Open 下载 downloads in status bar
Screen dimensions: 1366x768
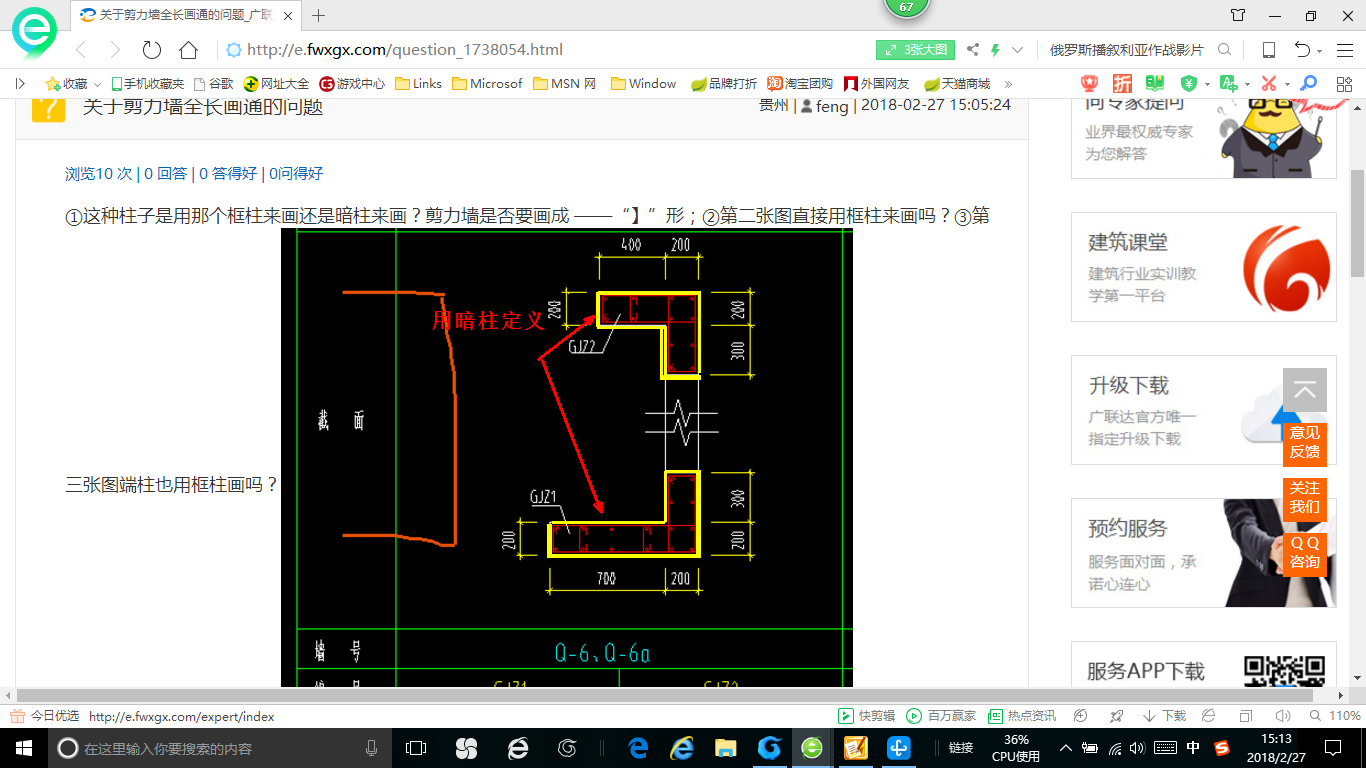(1164, 716)
